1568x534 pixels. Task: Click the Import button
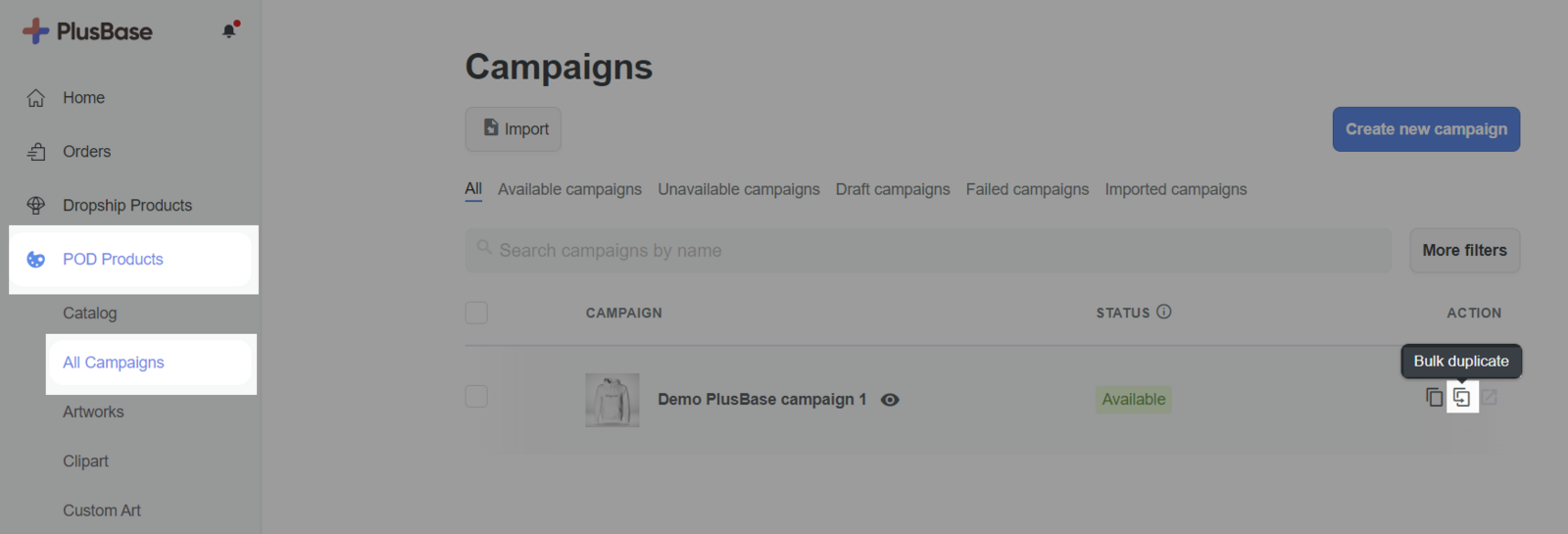(x=514, y=129)
